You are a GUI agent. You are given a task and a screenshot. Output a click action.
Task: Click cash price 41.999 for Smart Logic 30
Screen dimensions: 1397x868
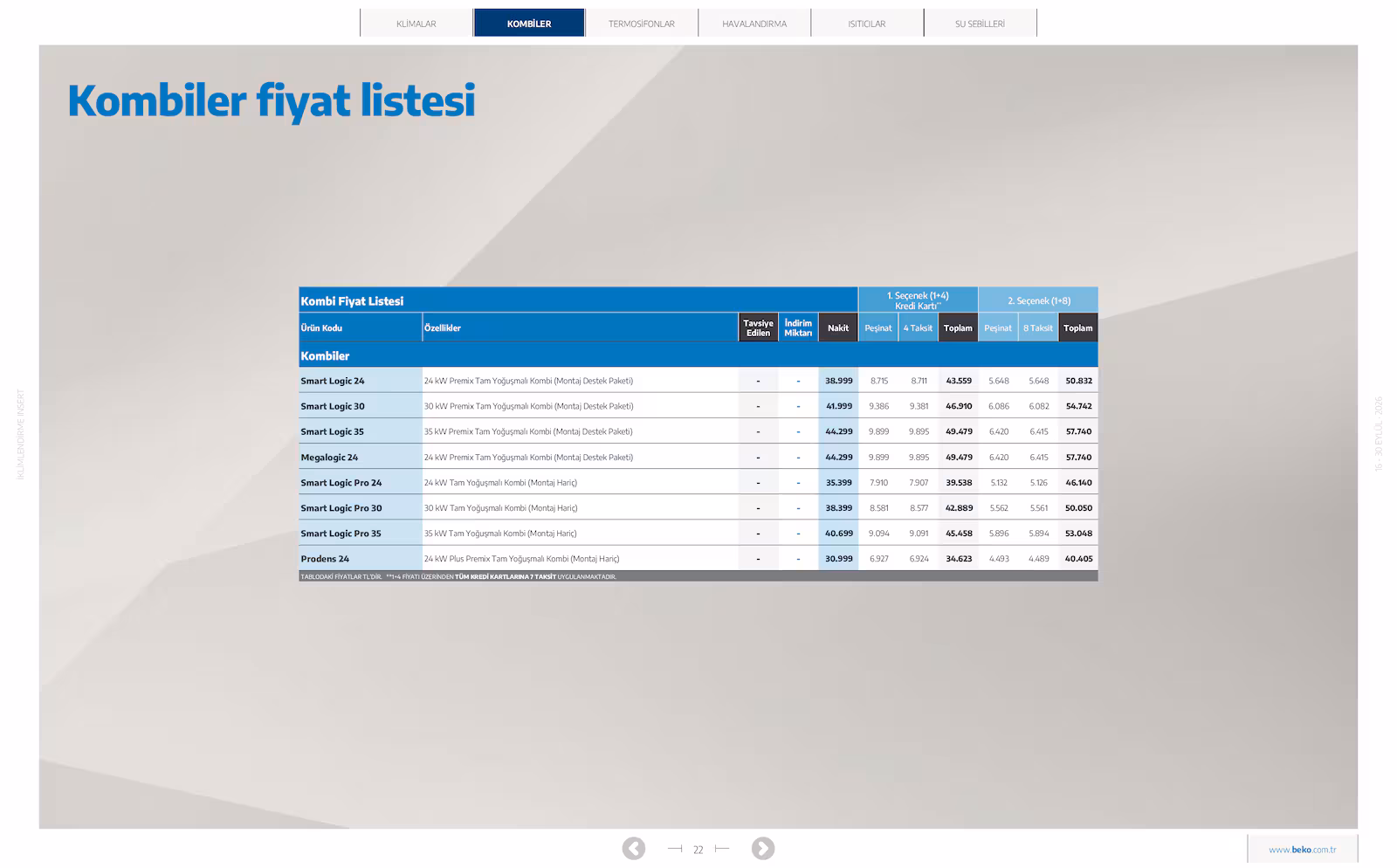839,406
